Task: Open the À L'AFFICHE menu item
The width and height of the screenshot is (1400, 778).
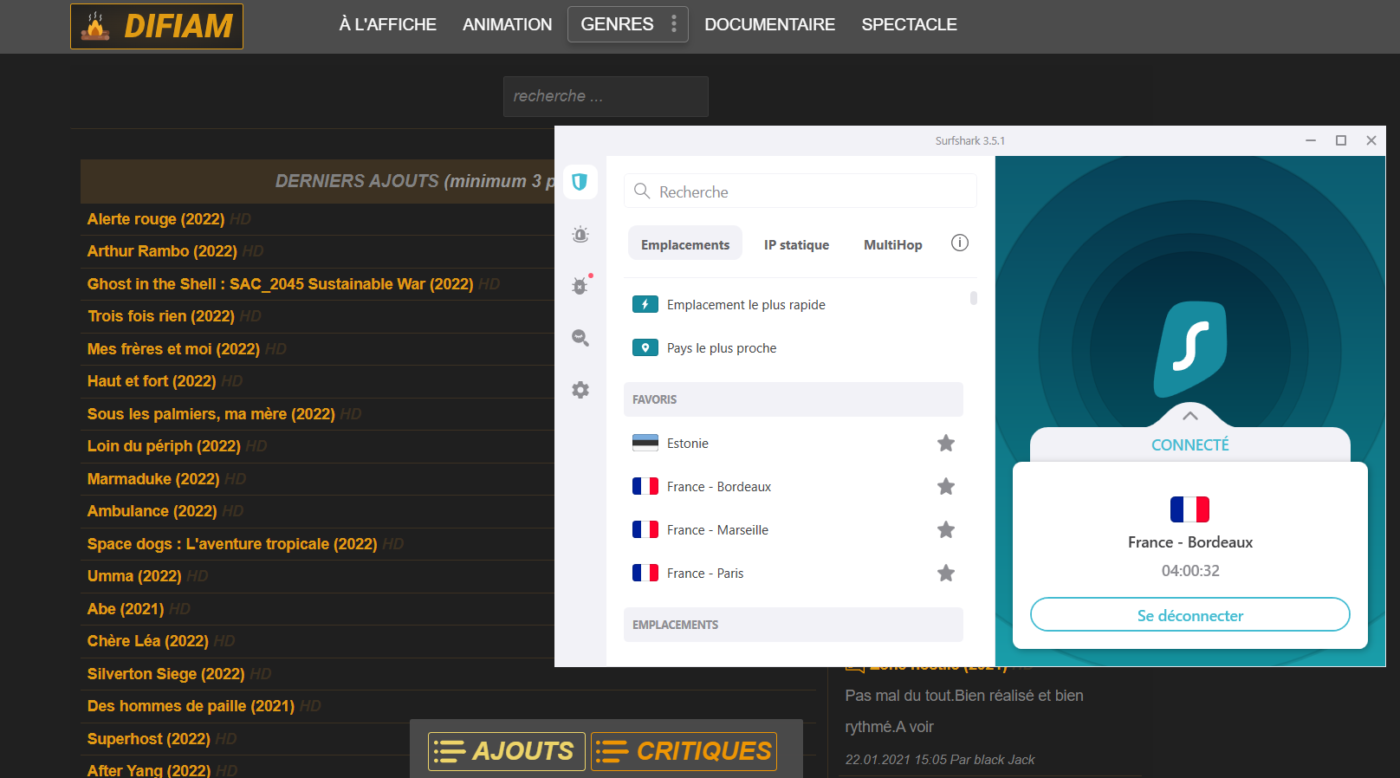Action: [388, 24]
